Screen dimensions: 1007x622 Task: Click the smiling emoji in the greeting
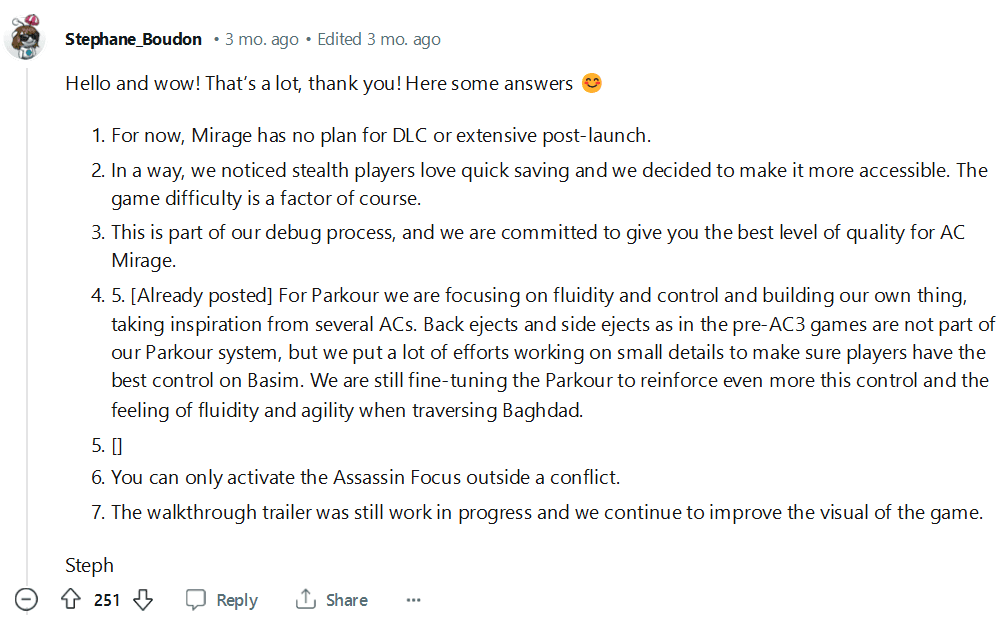(592, 83)
